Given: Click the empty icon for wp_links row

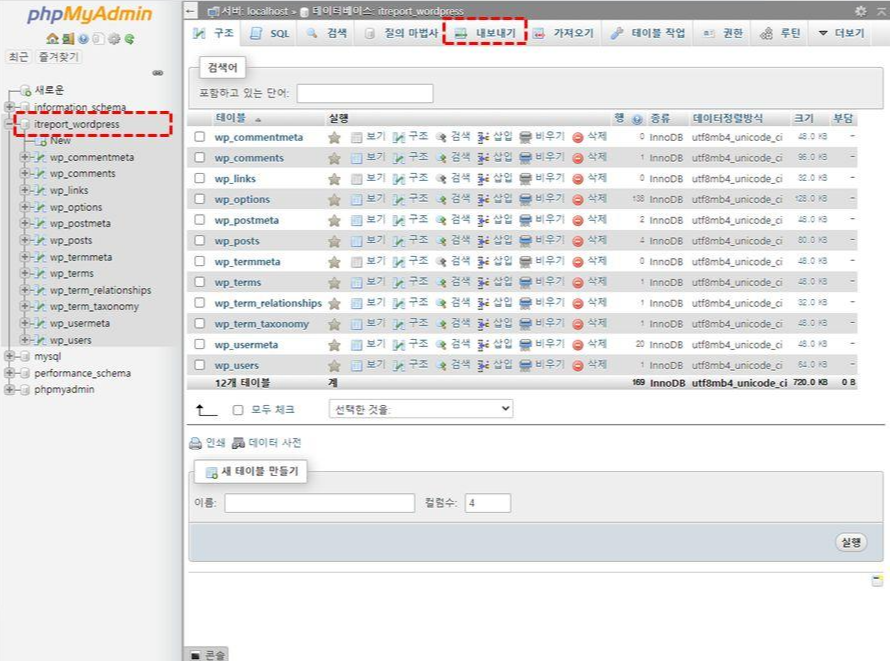Looking at the screenshot, I should 526,179.
